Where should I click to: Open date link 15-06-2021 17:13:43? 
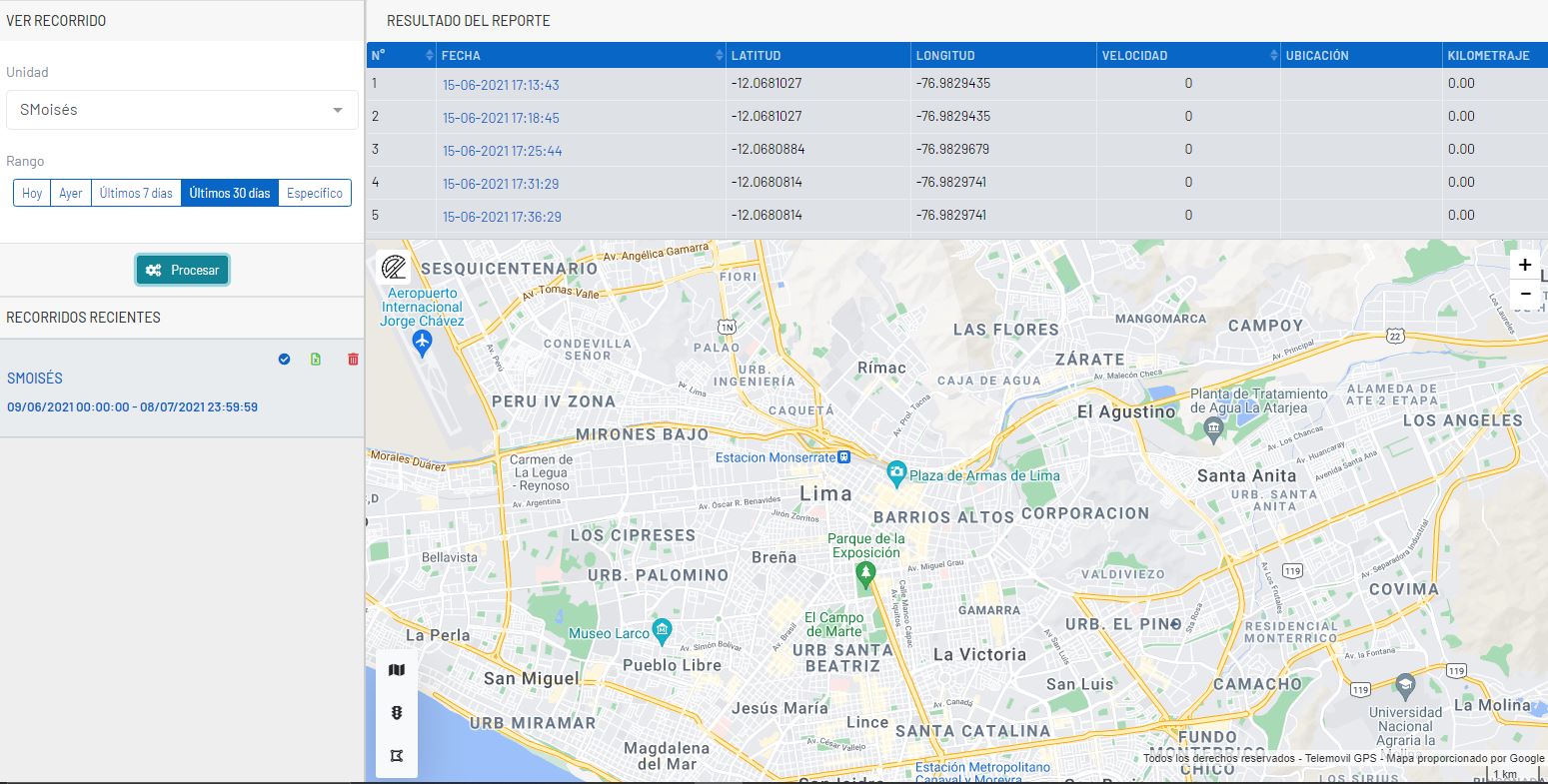coord(501,85)
